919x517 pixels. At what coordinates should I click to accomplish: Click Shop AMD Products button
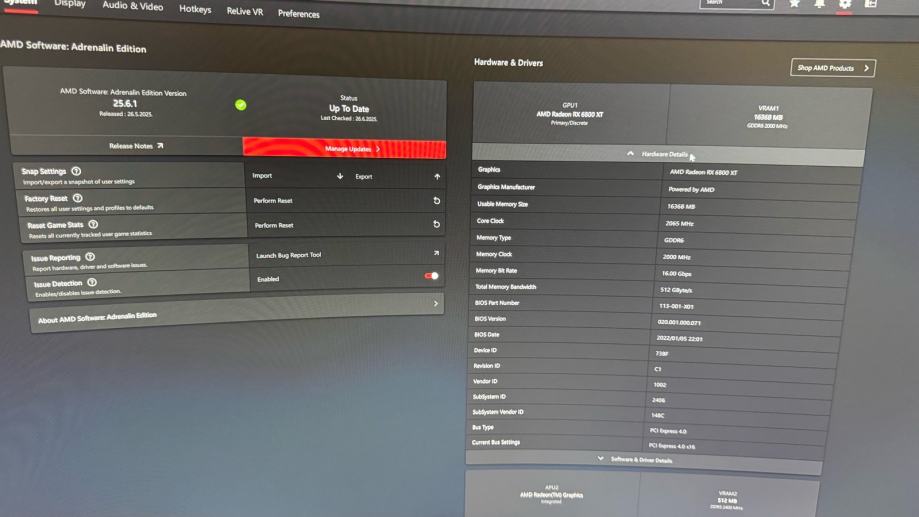833,68
